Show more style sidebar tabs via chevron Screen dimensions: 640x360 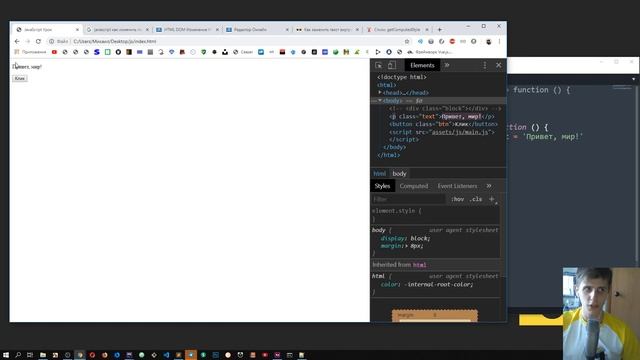[x=489, y=186]
